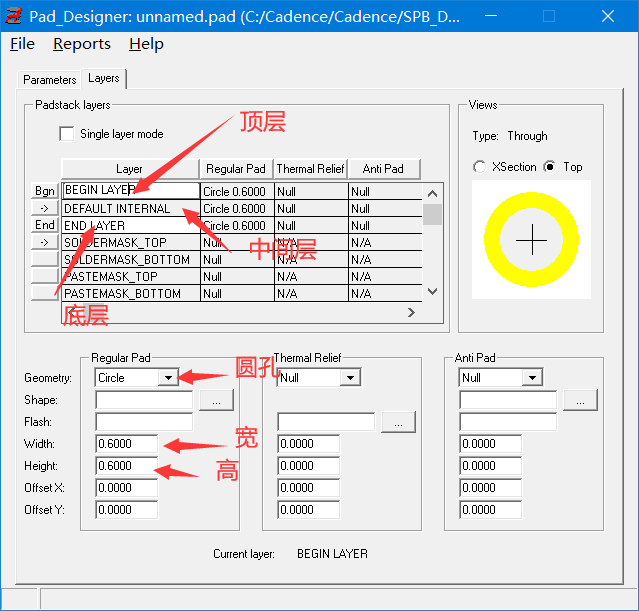Click the Thermal Relief Flash browse button

point(397,422)
